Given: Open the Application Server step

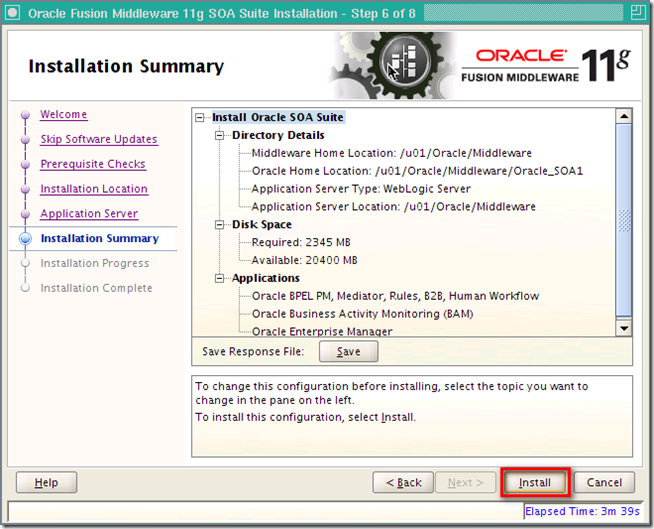Looking at the screenshot, I should tap(89, 213).
